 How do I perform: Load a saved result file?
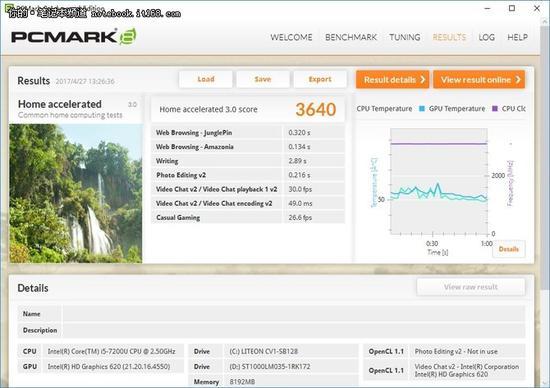coord(206,79)
